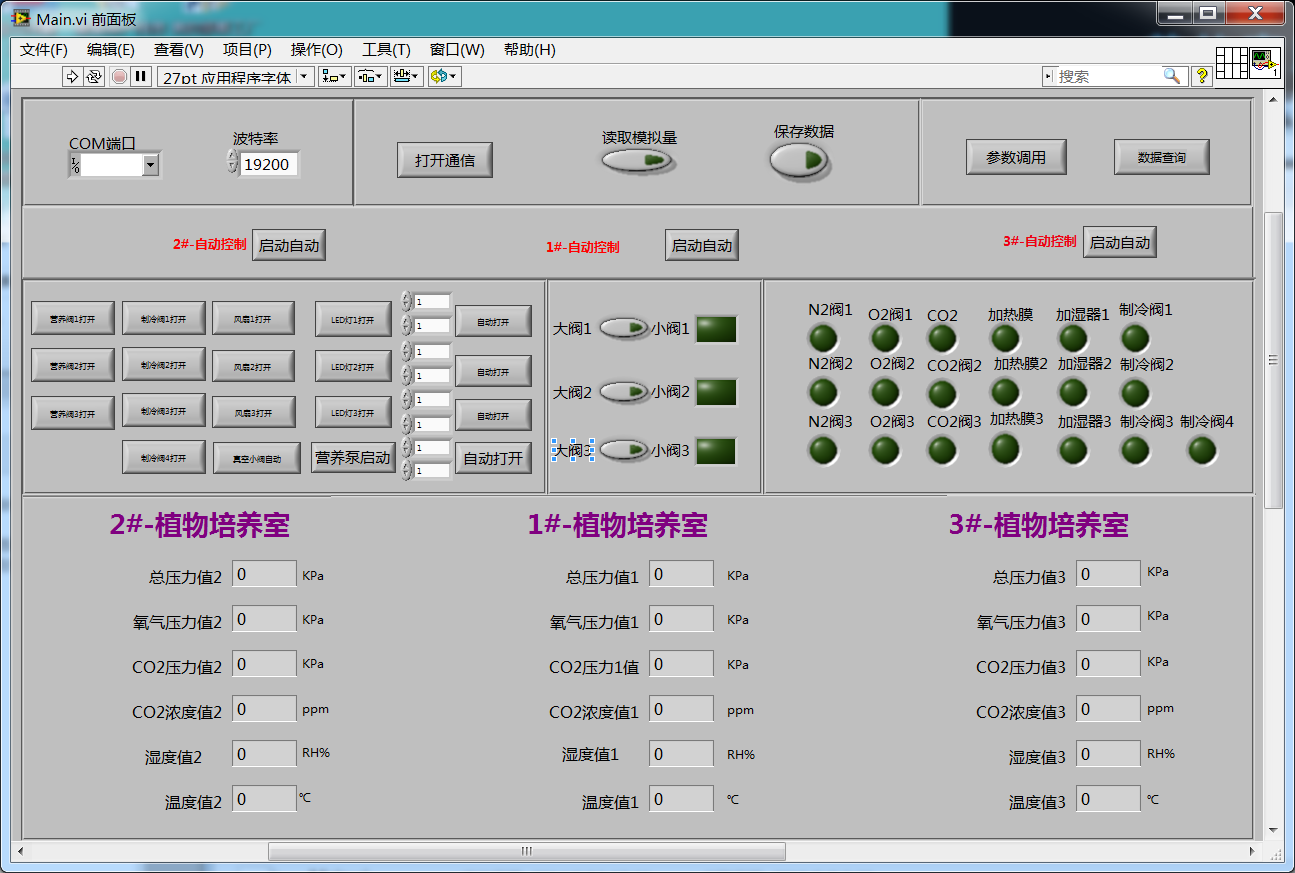Click the 加湿器3 indicator LED
1295x873 pixels.
tap(1073, 450)
